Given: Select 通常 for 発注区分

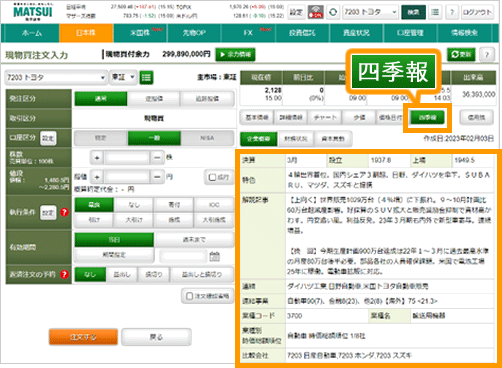Looking at the screenshot, I should (x=101, y=99).
